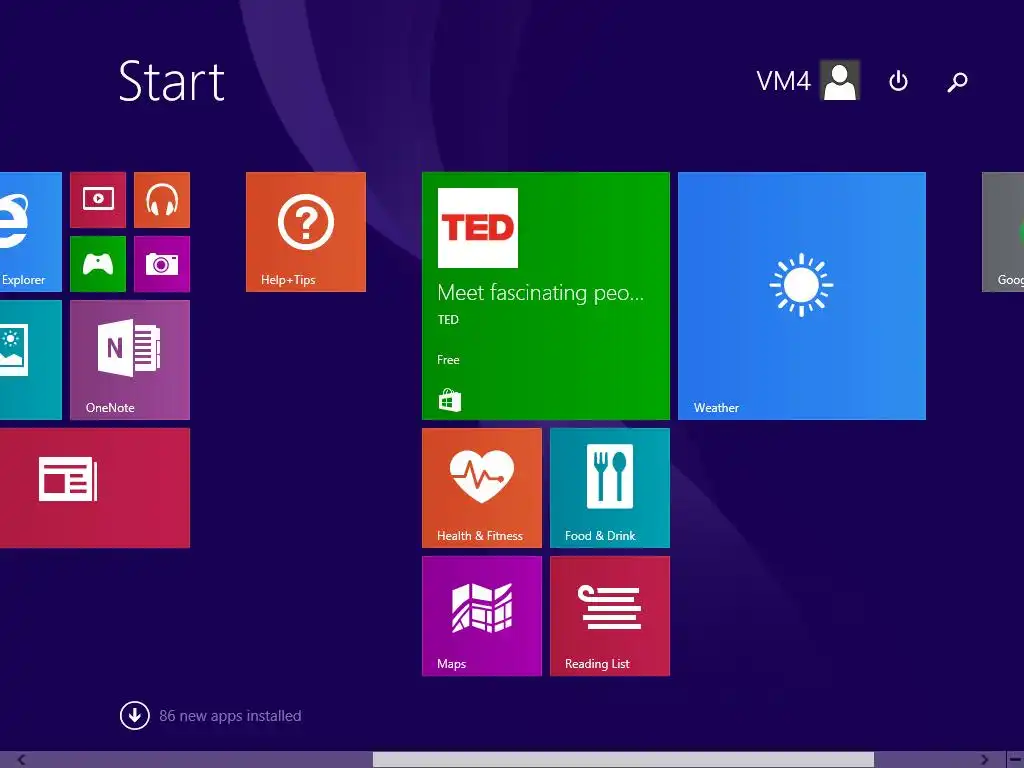Show all apps using down arrow
Viewport: 1024px width, 768px height.
pos(135,716)
